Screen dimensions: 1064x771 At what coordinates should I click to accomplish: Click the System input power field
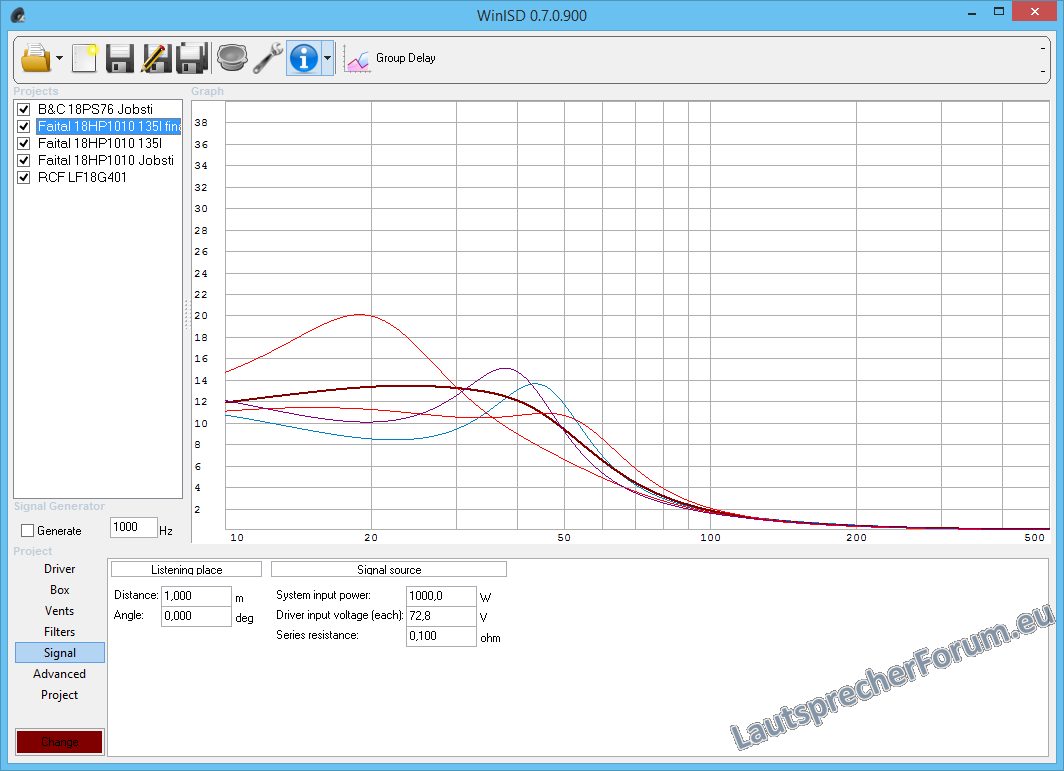pyautogui.click(x=441, y=596)
